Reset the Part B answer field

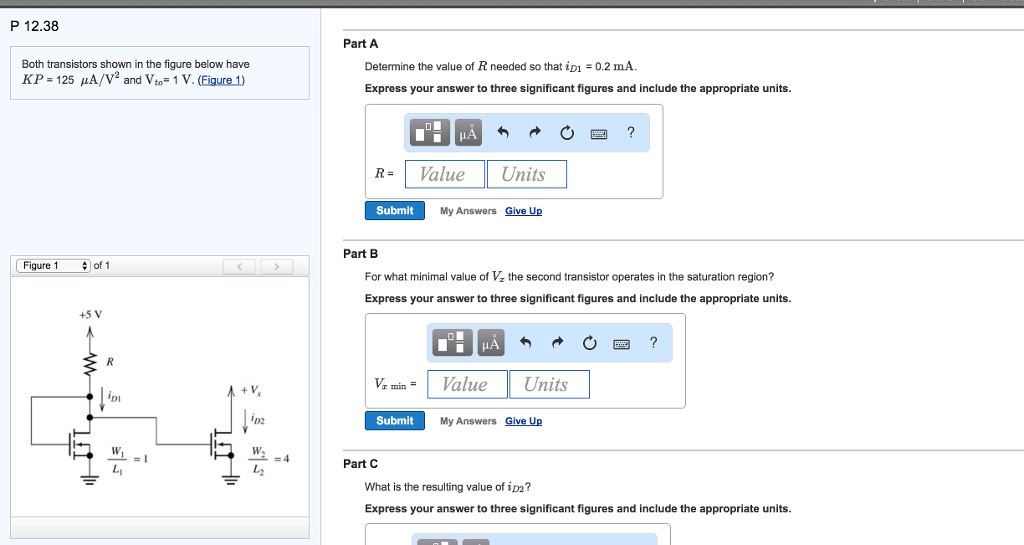tap(589, 343)
